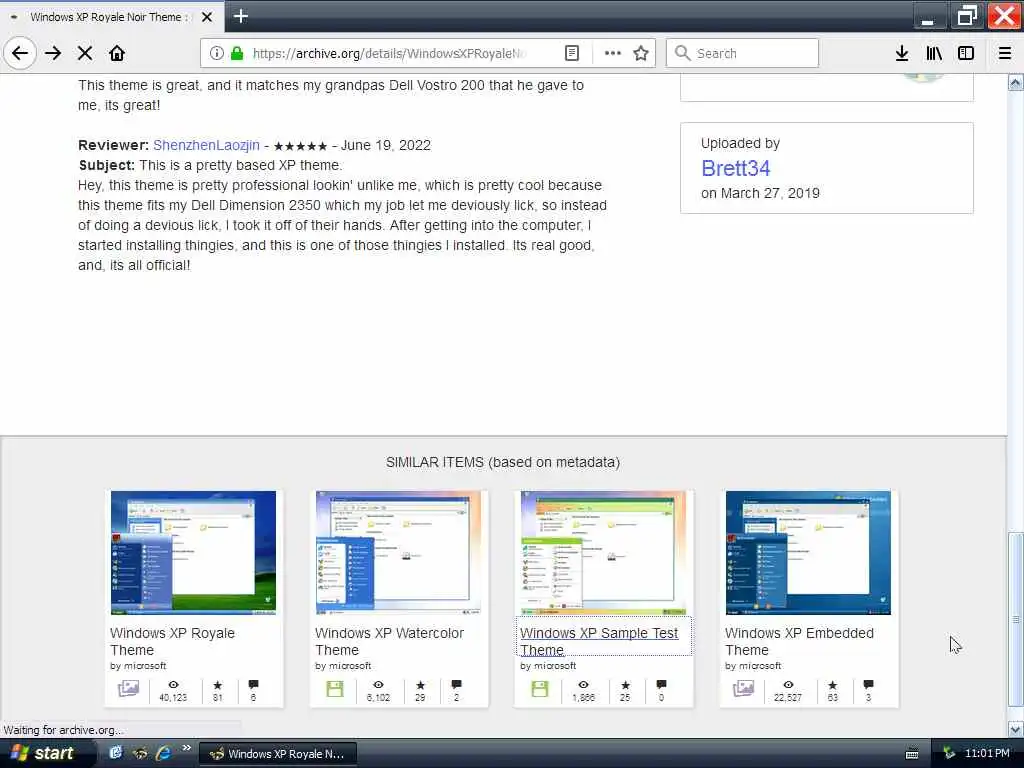Image resolution: width=1024 pixels, height=768 pixels.
Task: Click the page scrollbar up arrow
Action: click(x=1016, y=83)
